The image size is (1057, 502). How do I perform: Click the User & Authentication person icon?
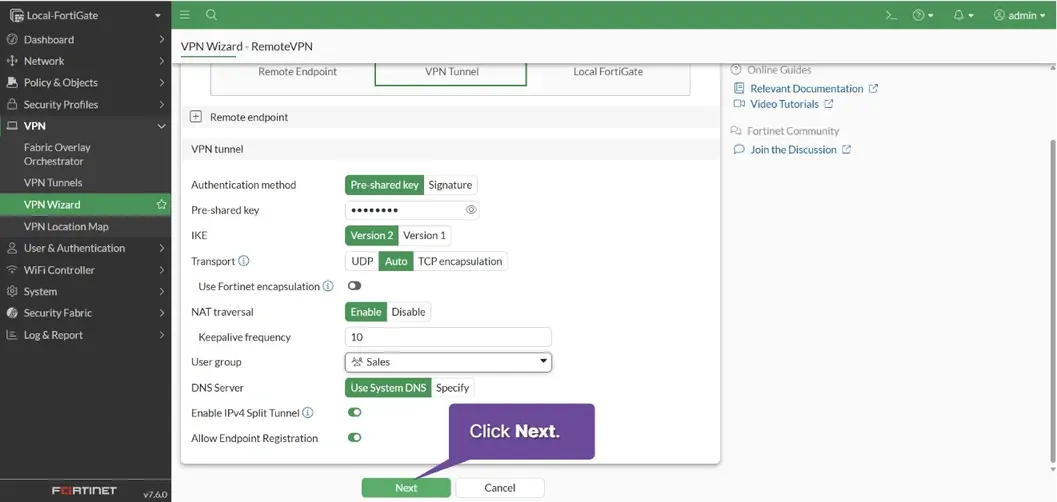coord(11,248)
